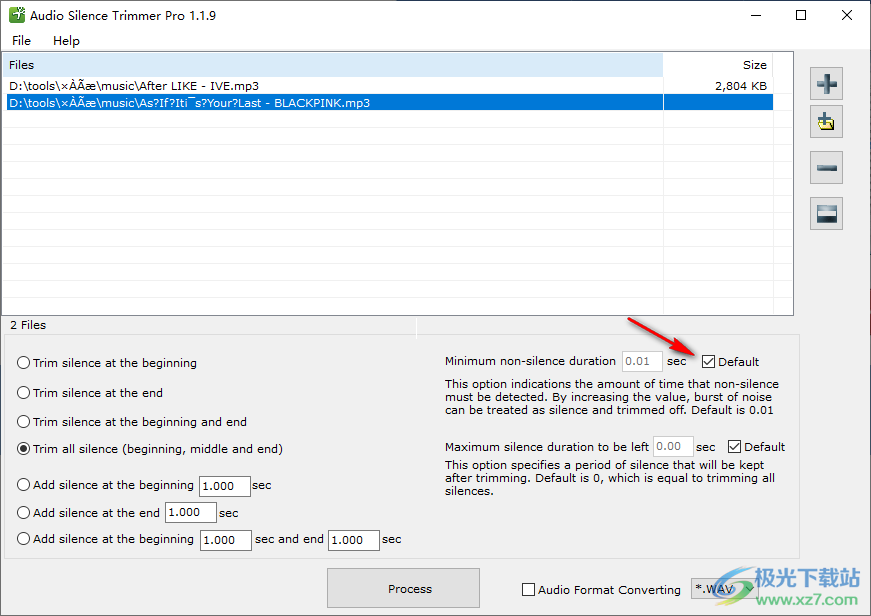Image resolution: width=871 pixels, height=616 pixels.
Task: Toggle Default for maximum silence duration
Action: pos(735,447)
